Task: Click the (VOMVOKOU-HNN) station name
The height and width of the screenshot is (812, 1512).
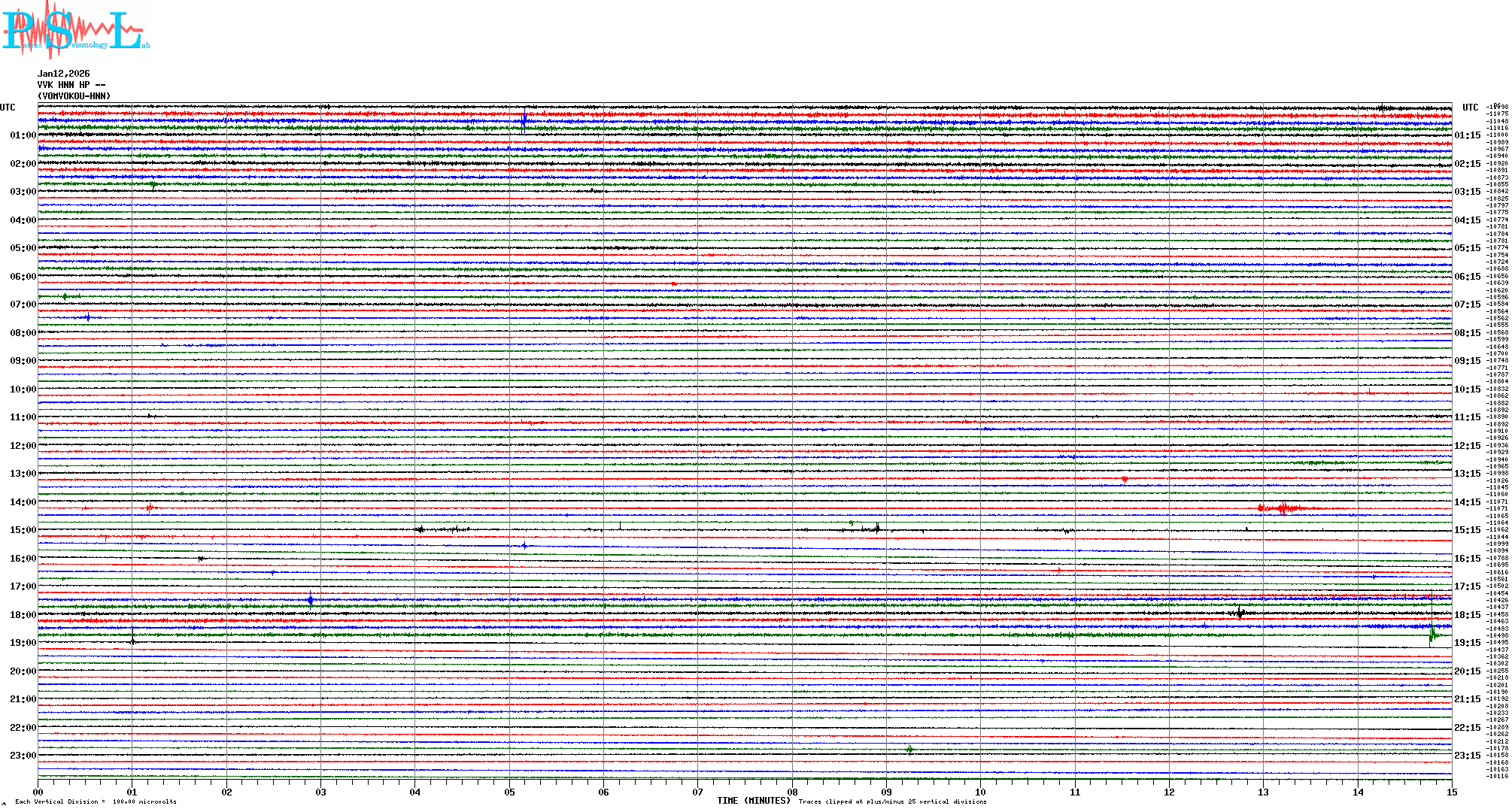Action: point(74,96)
